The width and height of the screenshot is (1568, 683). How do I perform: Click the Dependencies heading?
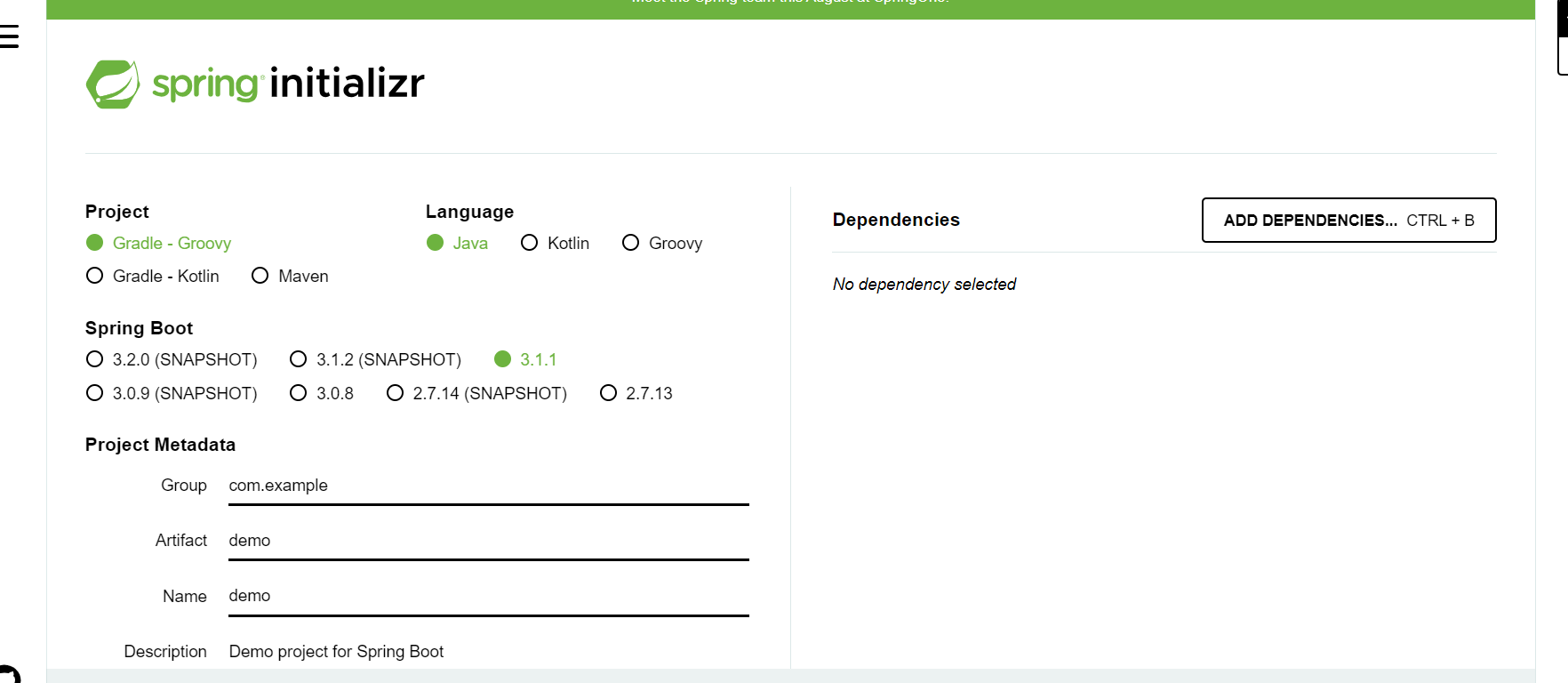click(x=896, y=220)
